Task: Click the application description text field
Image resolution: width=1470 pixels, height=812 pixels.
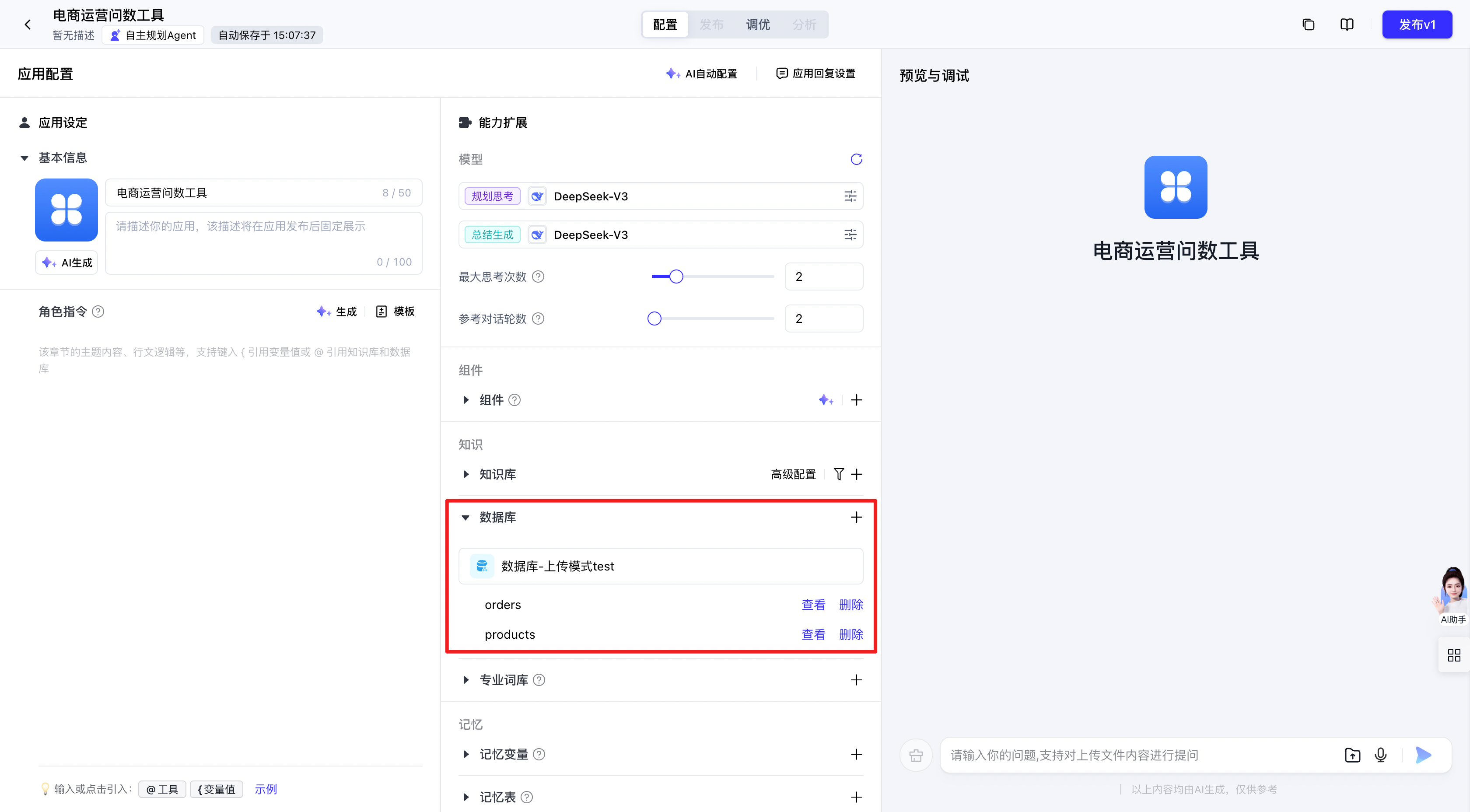Action: 263,242
